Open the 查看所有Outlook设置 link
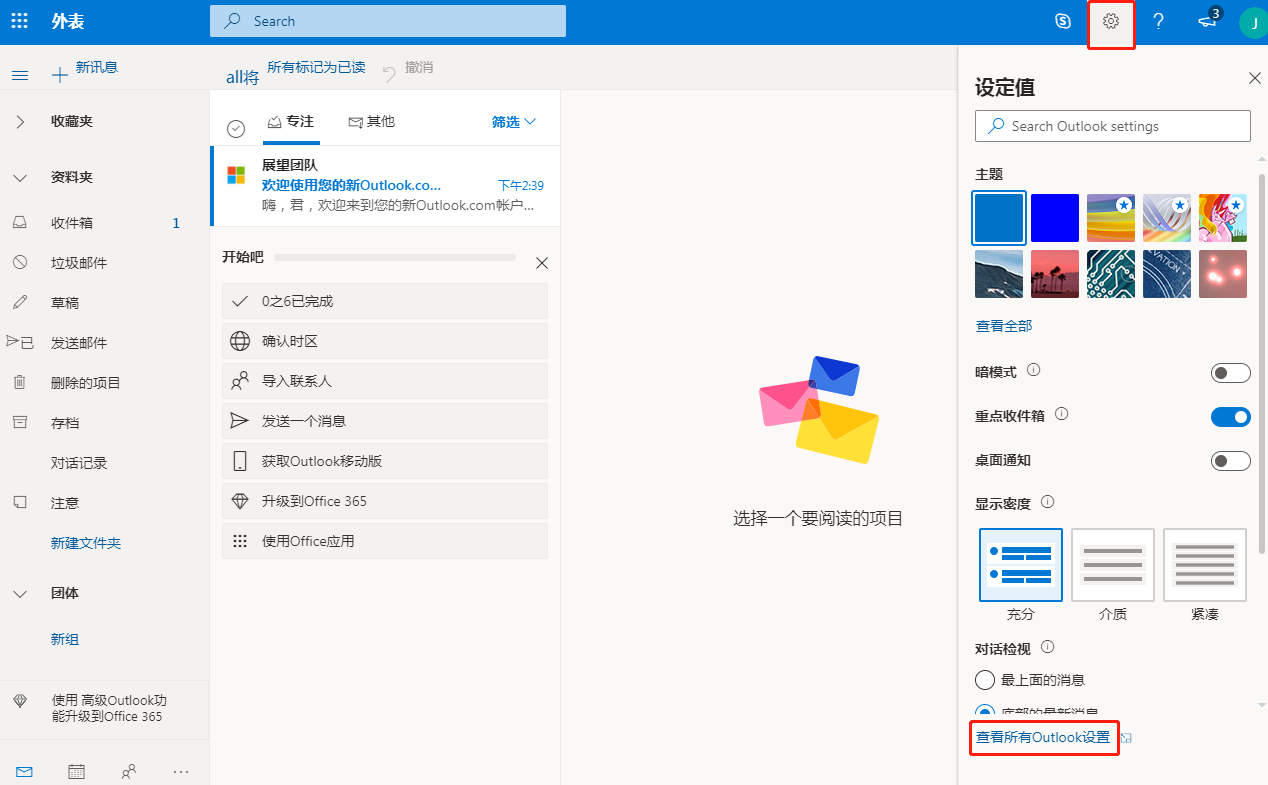This screenshot has height=785, width=1268. pos(1043,737)
